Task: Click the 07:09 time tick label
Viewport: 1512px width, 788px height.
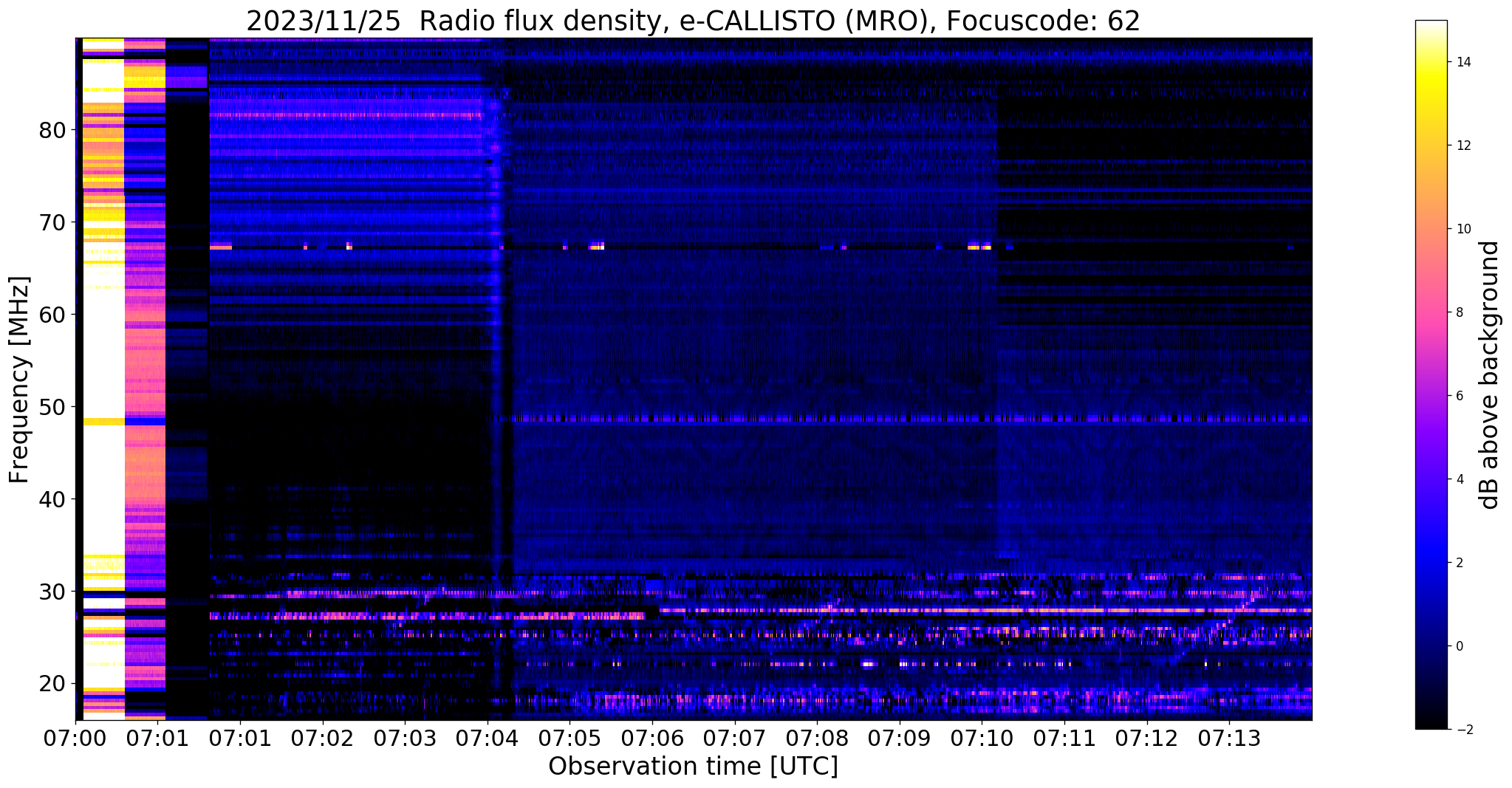Action: click(x=900, y=738)
